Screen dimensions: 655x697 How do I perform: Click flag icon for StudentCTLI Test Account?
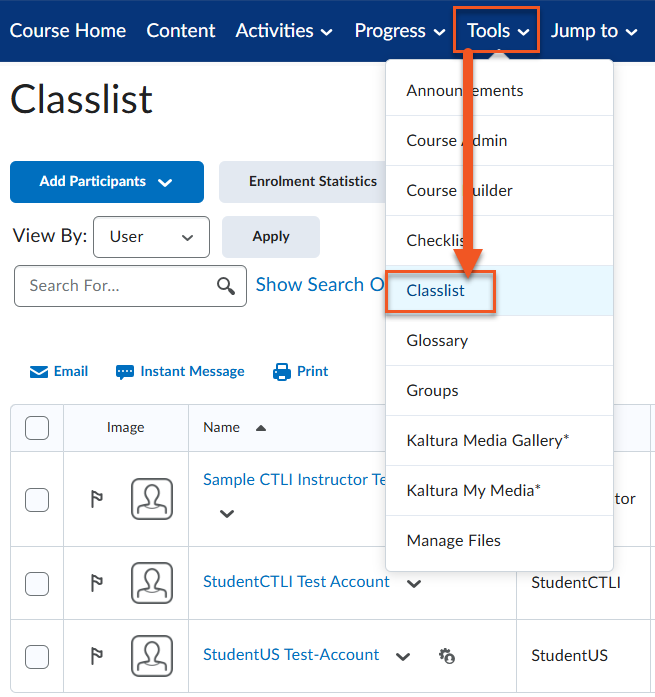coord(97,583)
